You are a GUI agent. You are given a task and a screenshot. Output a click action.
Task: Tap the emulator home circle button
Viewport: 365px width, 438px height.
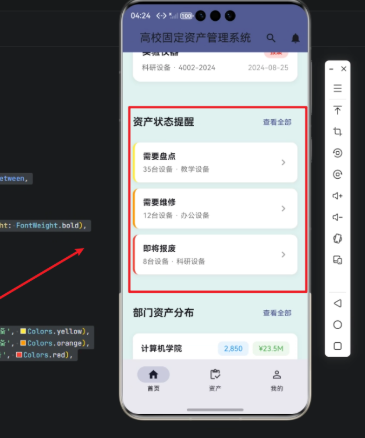point(337,325)
